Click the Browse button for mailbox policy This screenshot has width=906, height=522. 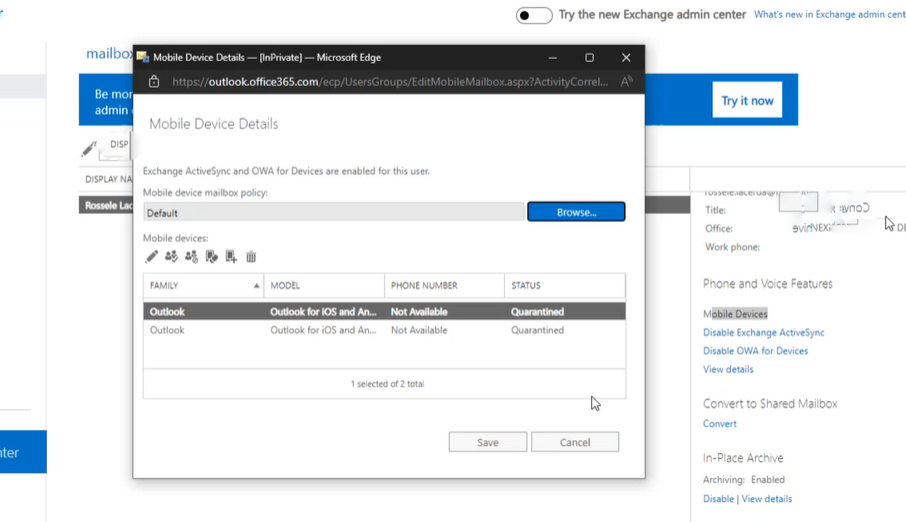click(x=576, y=212)
